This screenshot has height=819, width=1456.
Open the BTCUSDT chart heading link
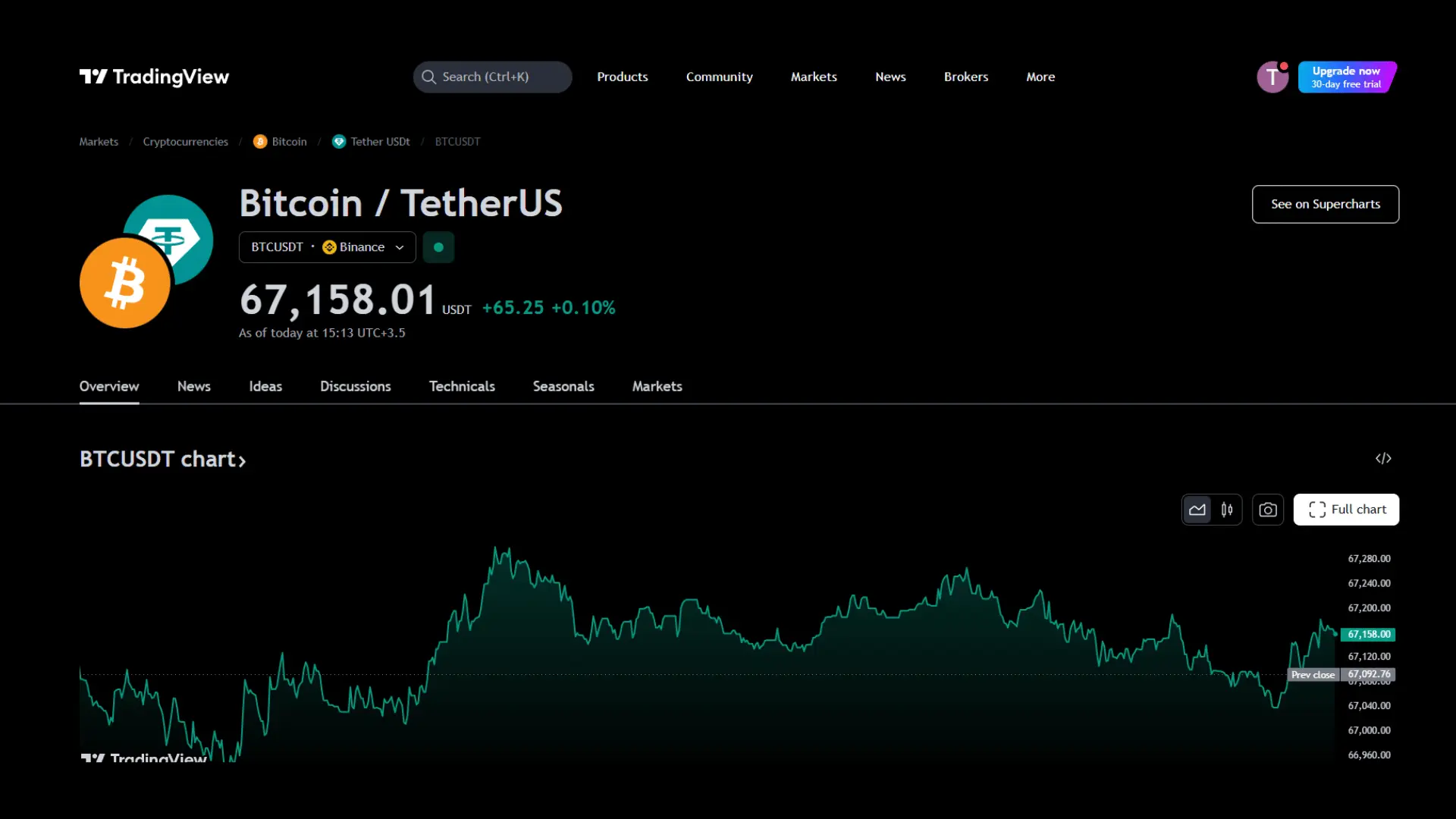(x=162, y=459)
